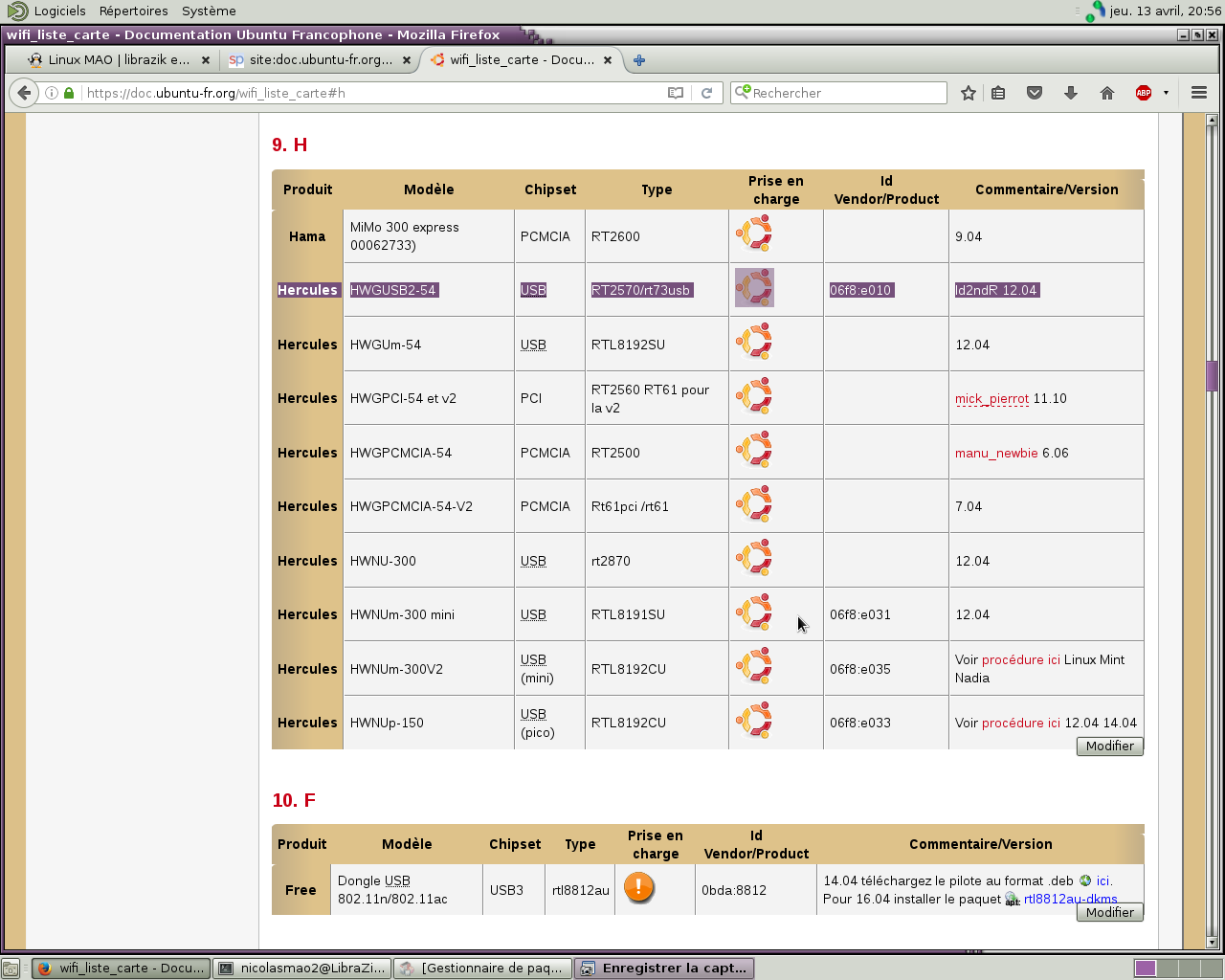Close the site:doc.ubuntu-fr.org tab
This screenshot has width=1225, height=980.
tap(407, 60)
